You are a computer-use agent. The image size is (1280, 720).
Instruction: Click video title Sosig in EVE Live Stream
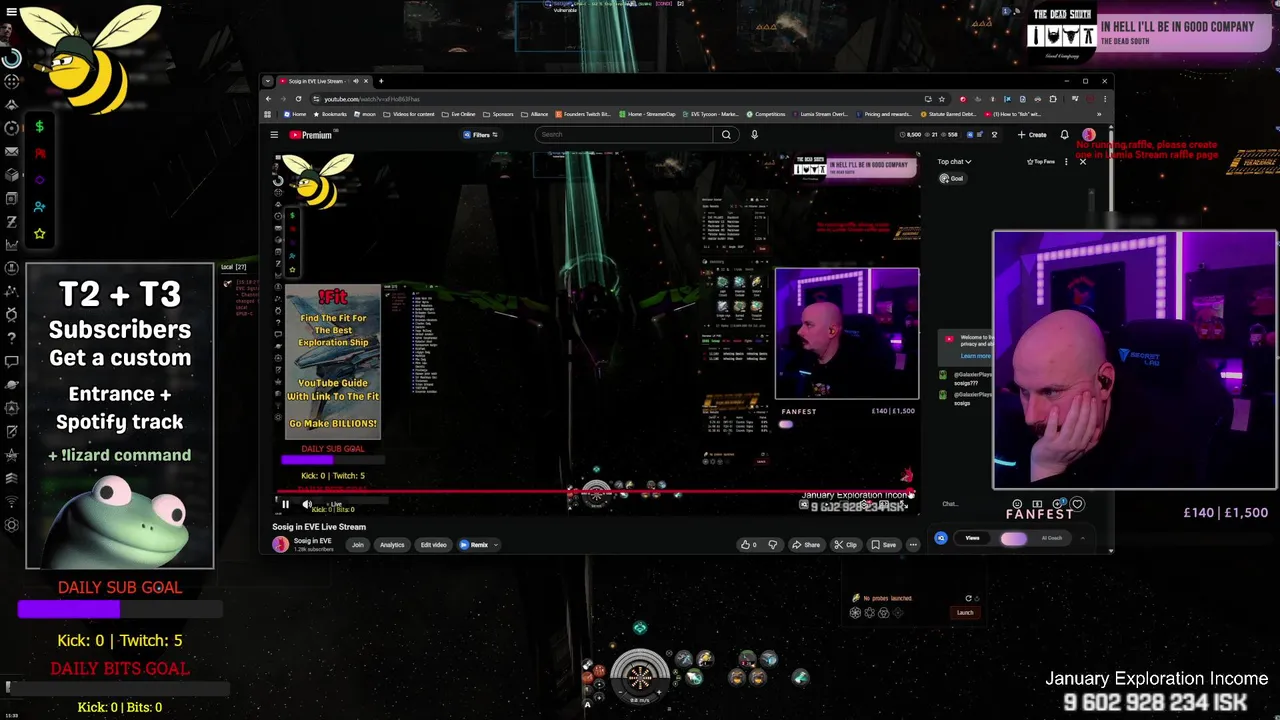click(319, 527)
